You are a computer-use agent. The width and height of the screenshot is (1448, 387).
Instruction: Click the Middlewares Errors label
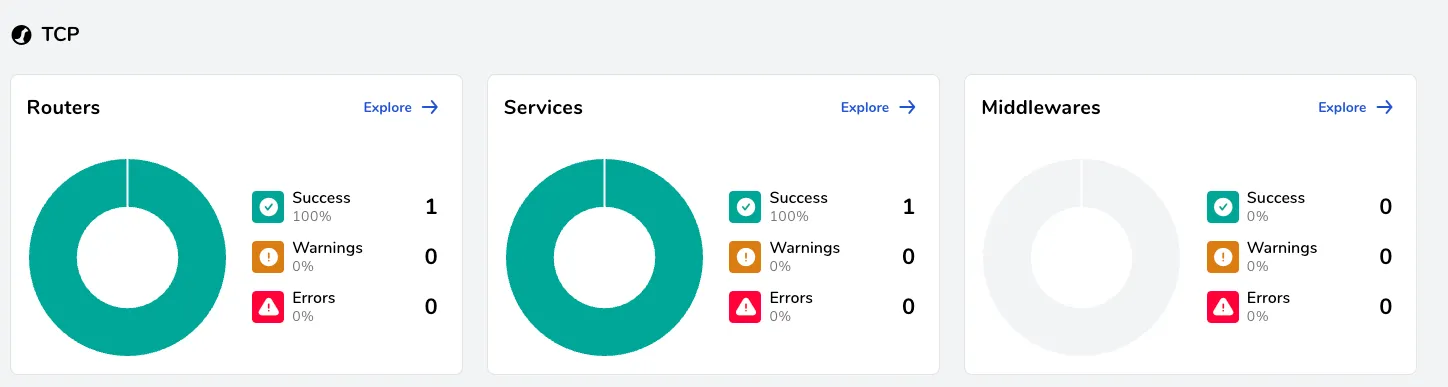click(x=1269, y=298)
